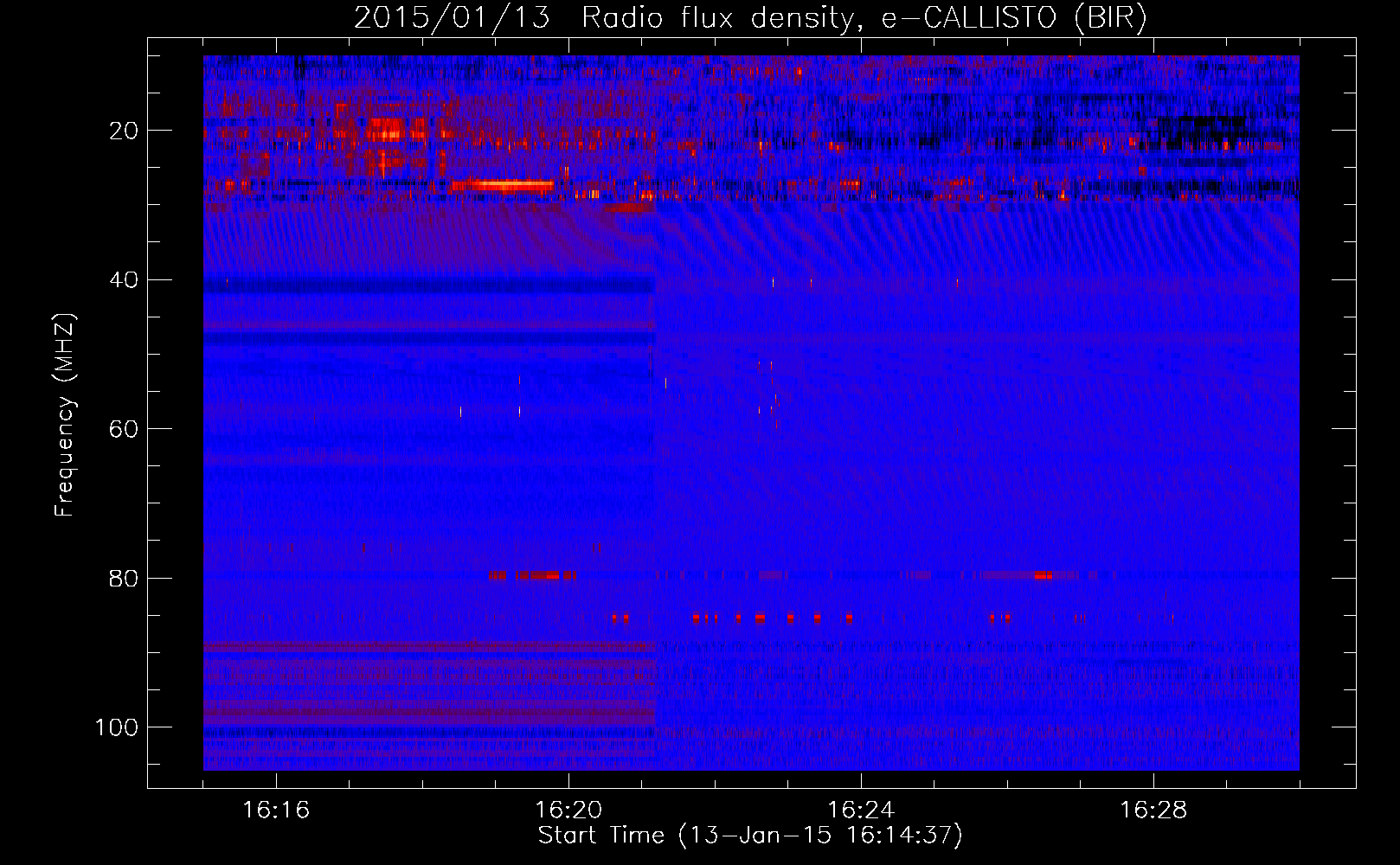Click the 16:24 time tick label

click(x=861, y=810)
